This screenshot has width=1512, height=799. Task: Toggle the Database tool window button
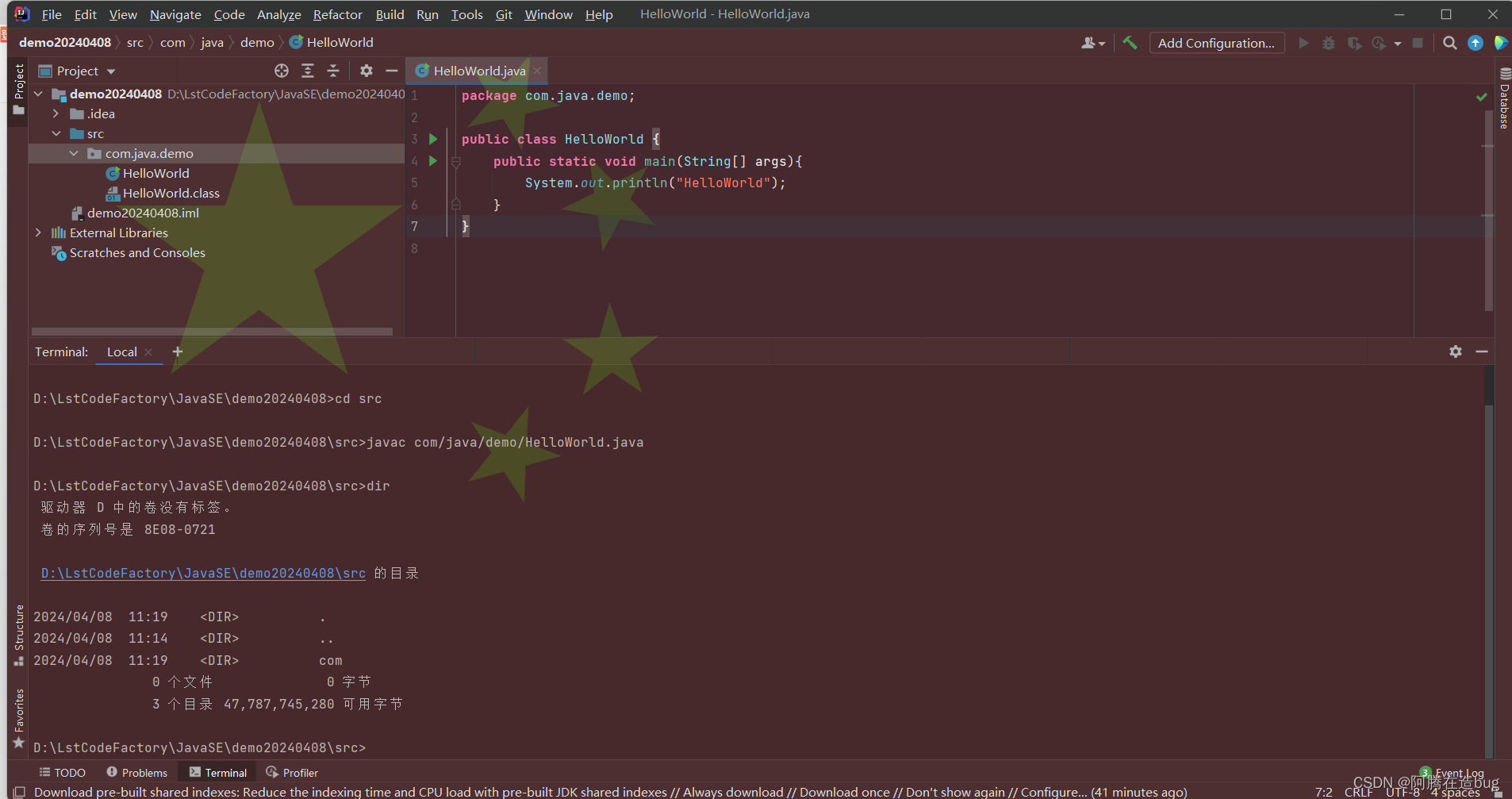1504,98
